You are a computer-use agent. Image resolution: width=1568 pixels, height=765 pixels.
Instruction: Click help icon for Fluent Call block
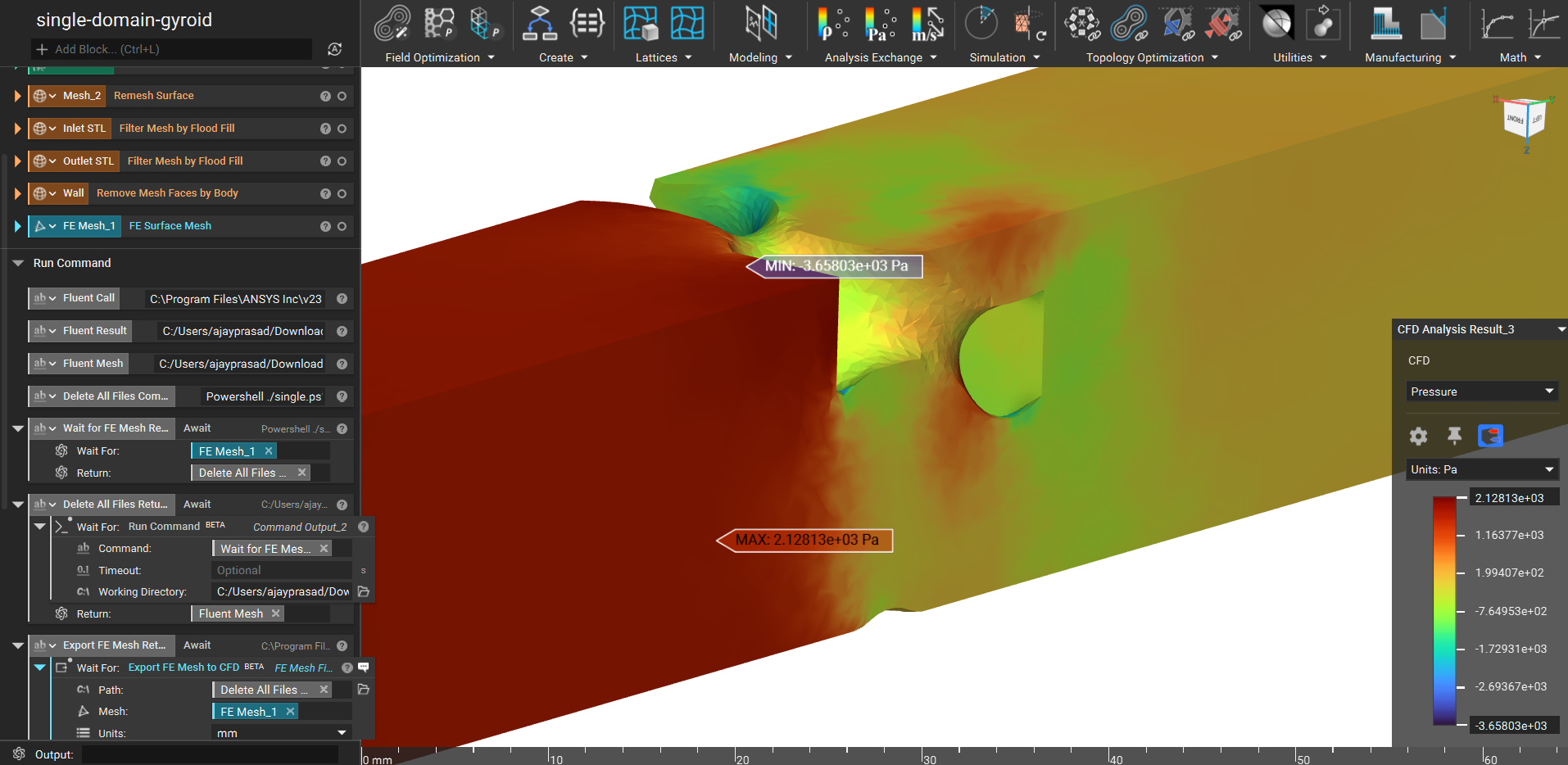342,299
